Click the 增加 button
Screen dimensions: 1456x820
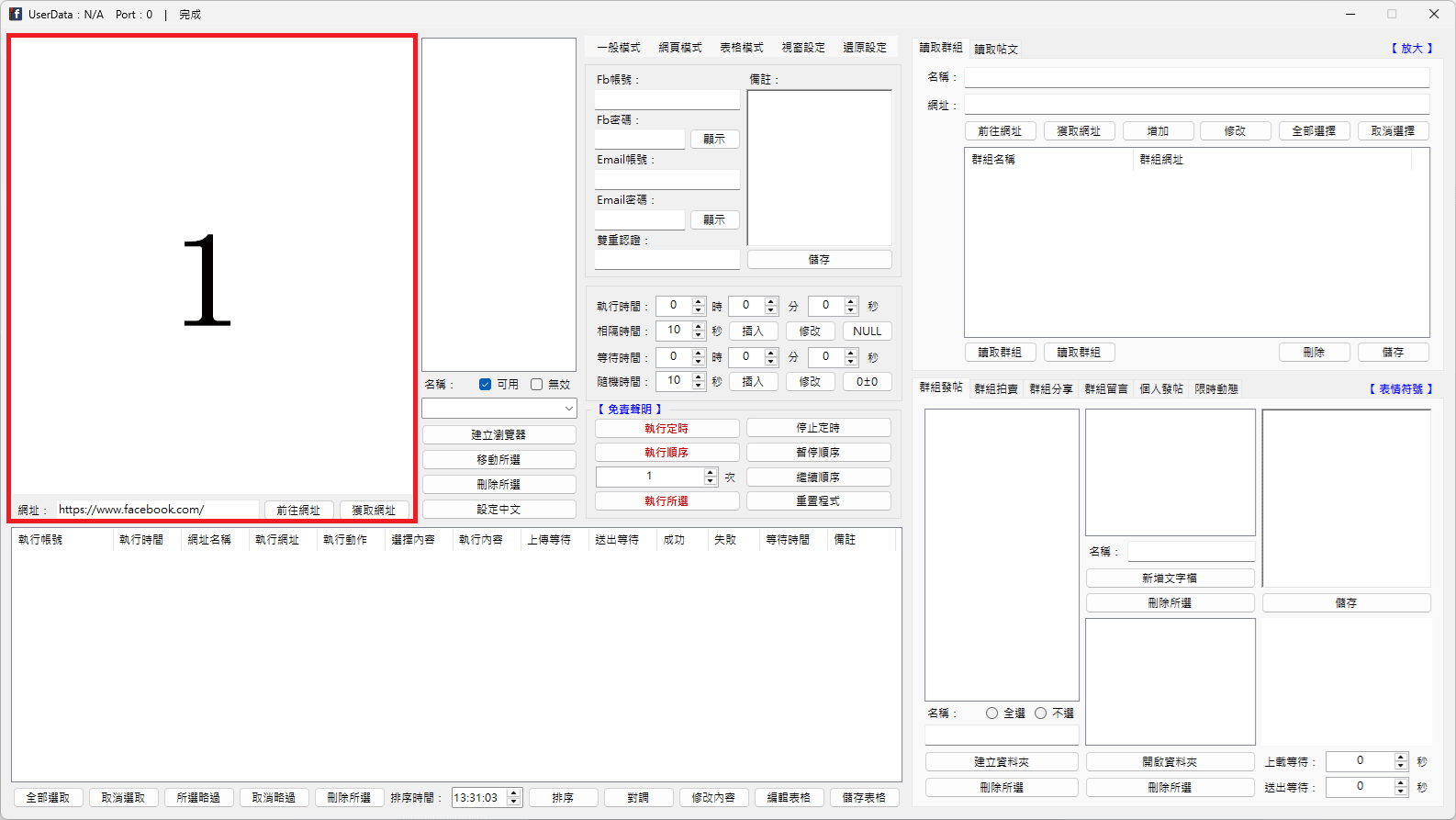pyautogui.click(x=1159, y=131)
